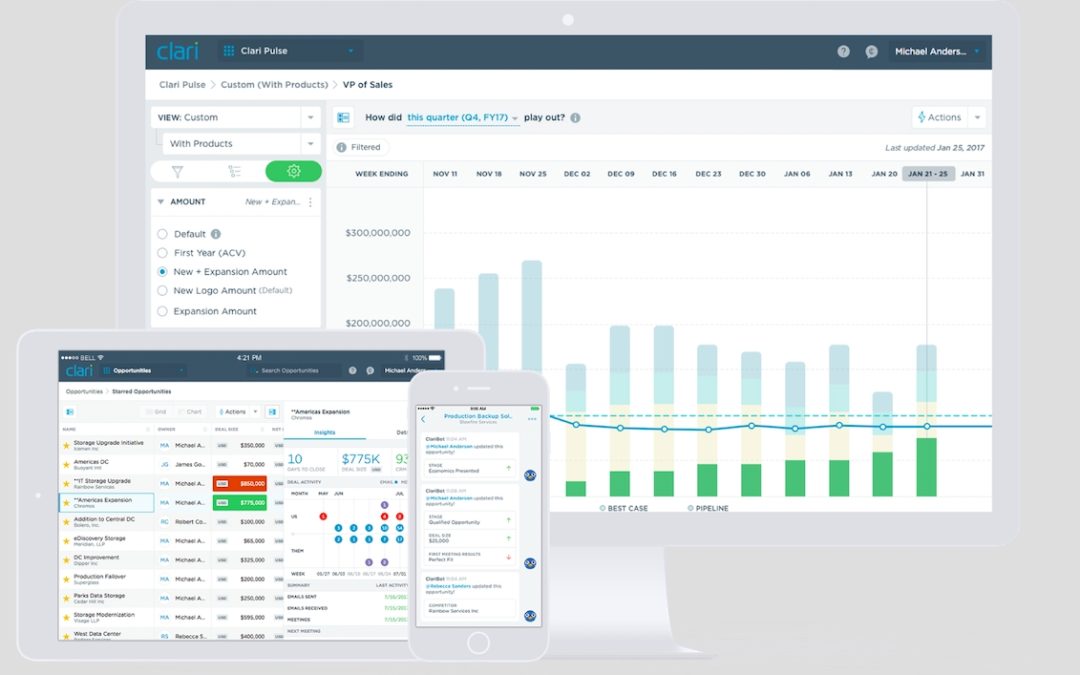The width and height of the screenshot is (1080, 675).
Task: Open the help icon in the desktop header
Action: point(843,52)
